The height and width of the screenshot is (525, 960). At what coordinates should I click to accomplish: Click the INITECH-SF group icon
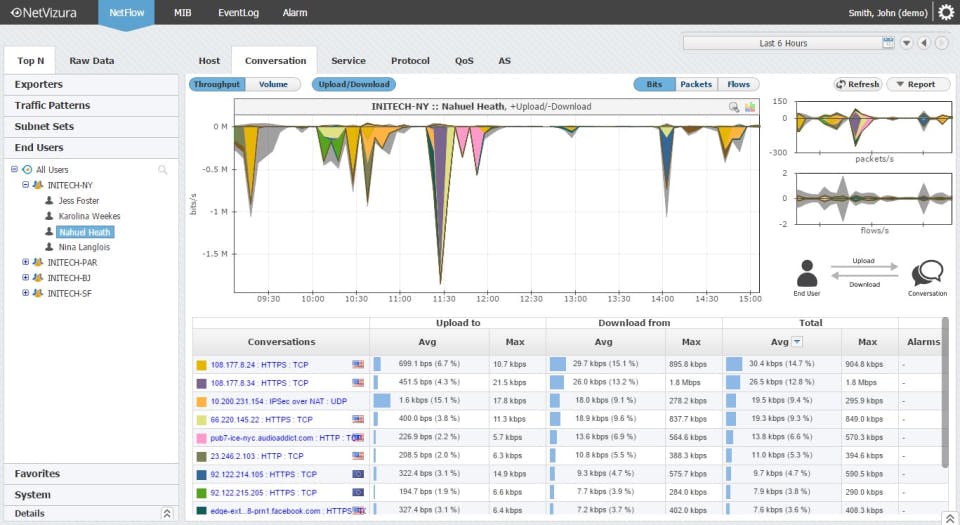[x=38, y=293]
